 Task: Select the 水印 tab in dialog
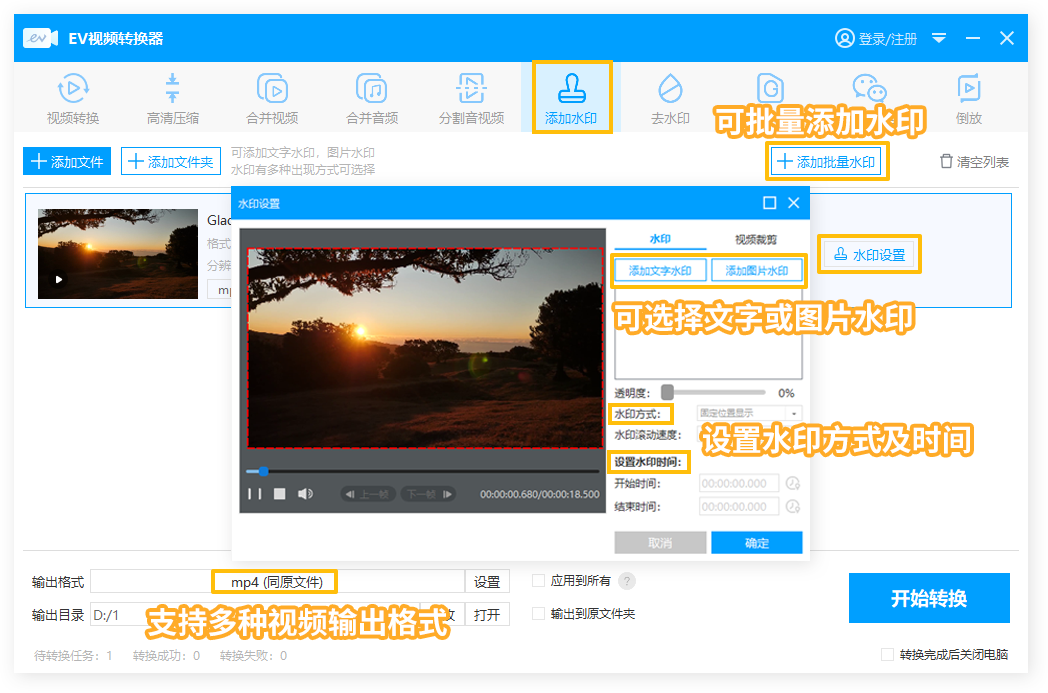pos(660,240)
